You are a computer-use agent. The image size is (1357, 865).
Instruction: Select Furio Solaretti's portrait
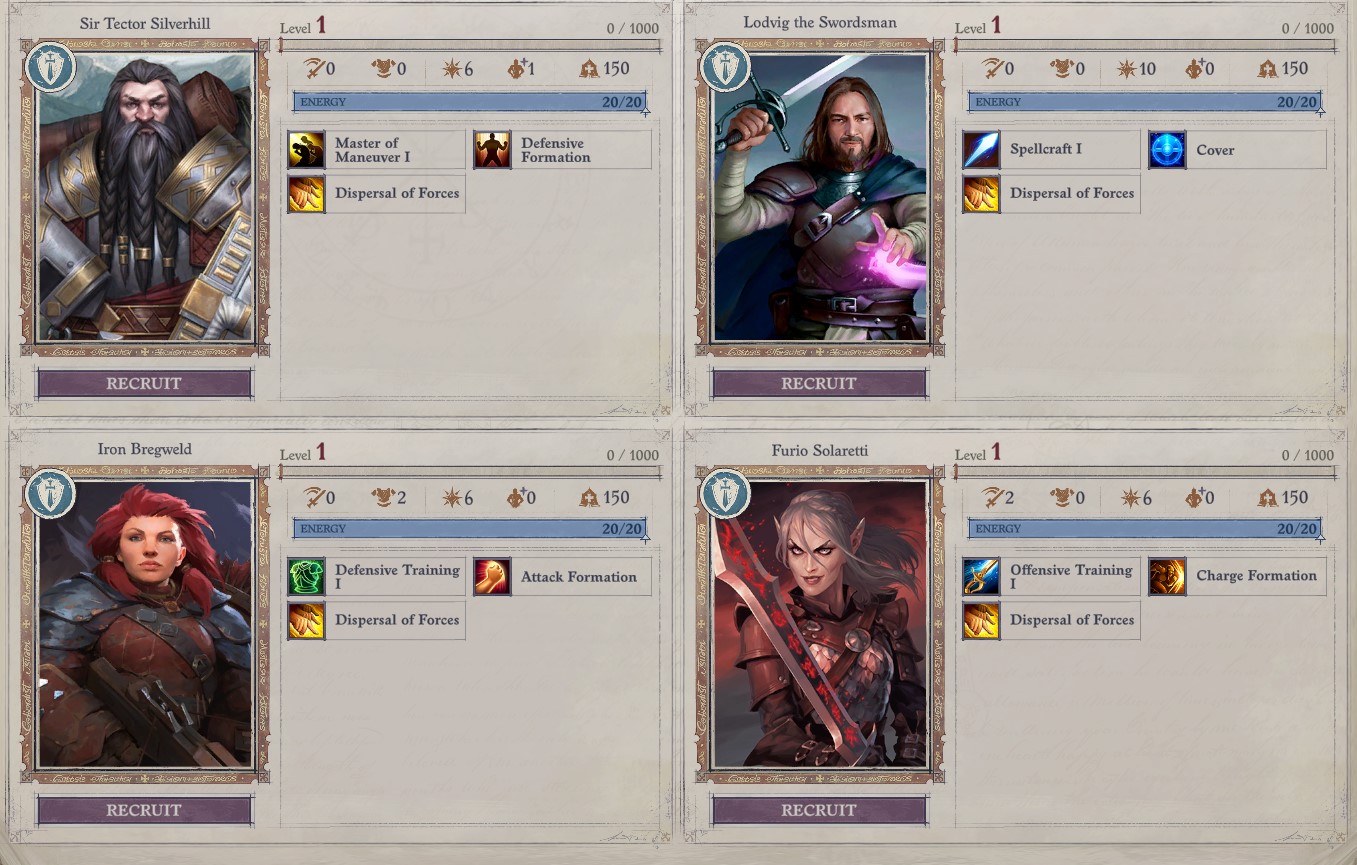pos(821,624)
